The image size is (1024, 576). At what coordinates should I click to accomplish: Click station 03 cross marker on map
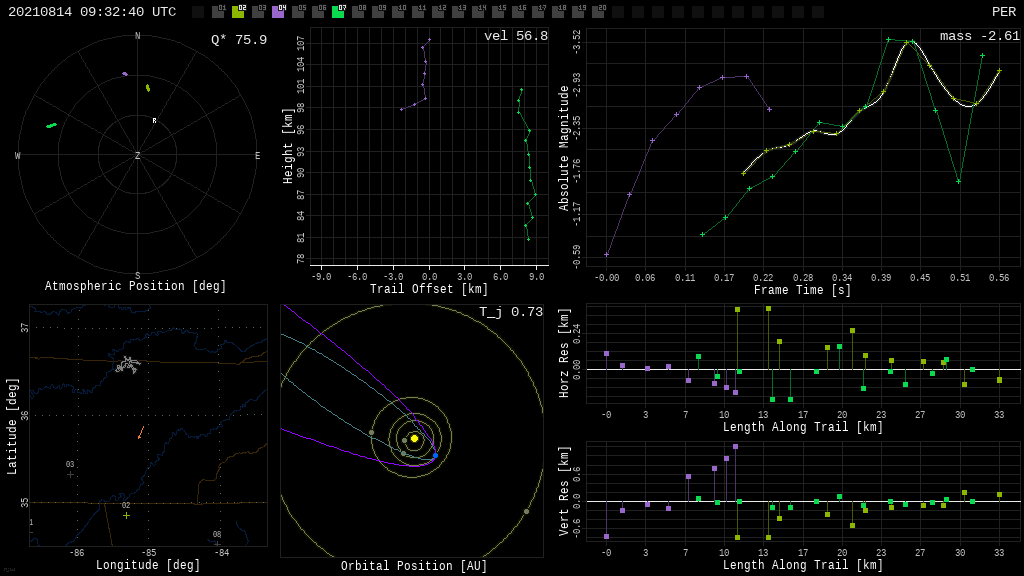pos(70,474)
